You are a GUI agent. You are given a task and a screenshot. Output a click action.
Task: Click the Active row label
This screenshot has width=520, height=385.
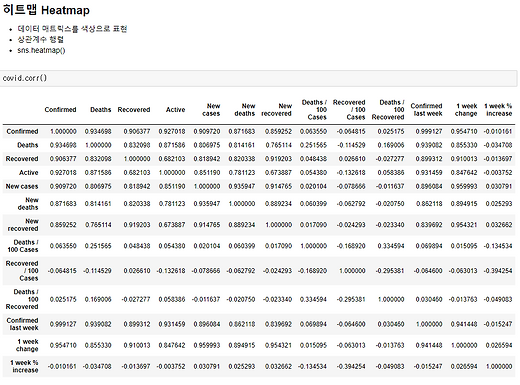29,173
